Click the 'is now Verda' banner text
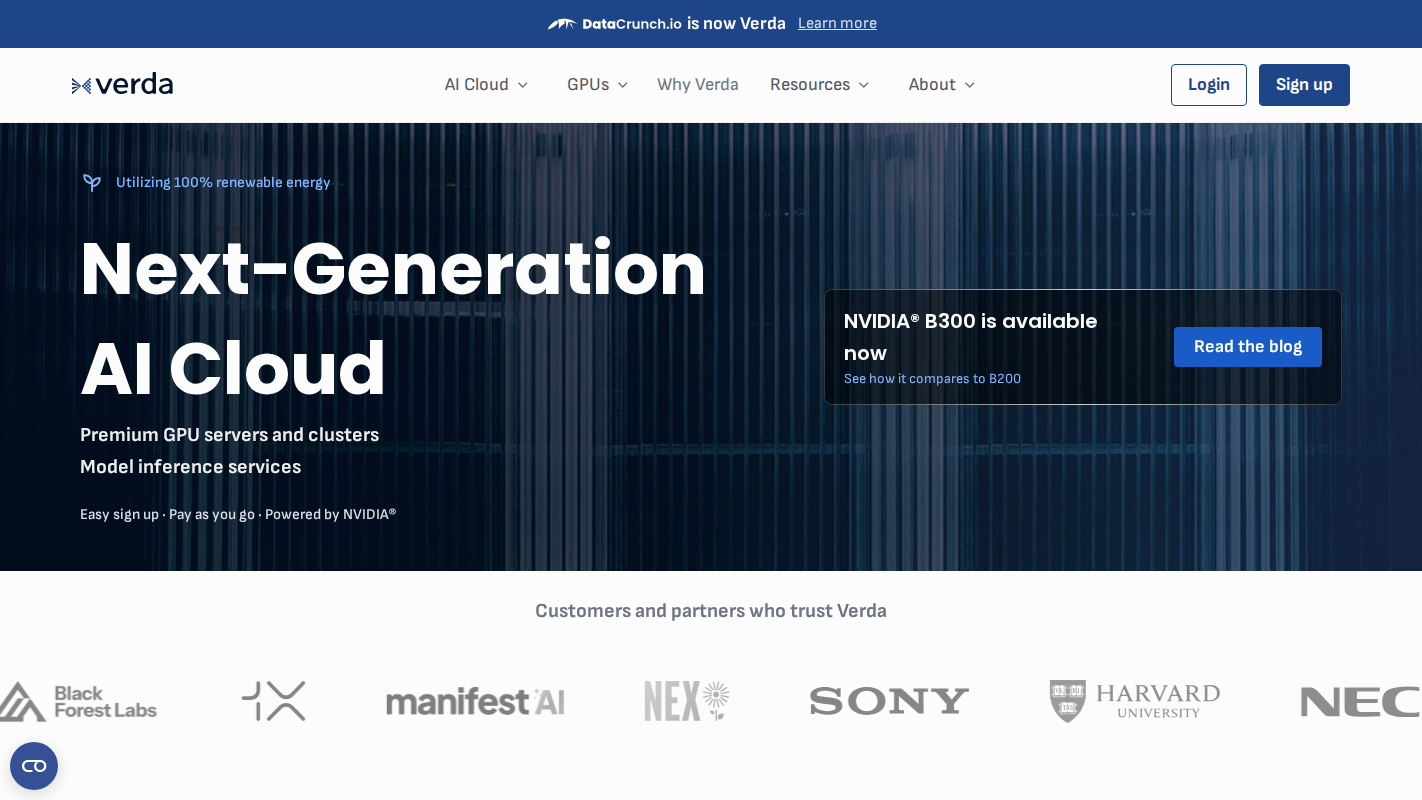The image size is (1422, 800). (736, 23)
